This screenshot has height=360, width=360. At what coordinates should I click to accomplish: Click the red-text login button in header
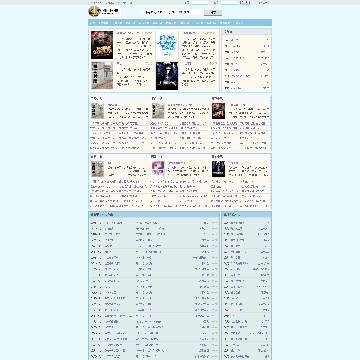[245, 3]
